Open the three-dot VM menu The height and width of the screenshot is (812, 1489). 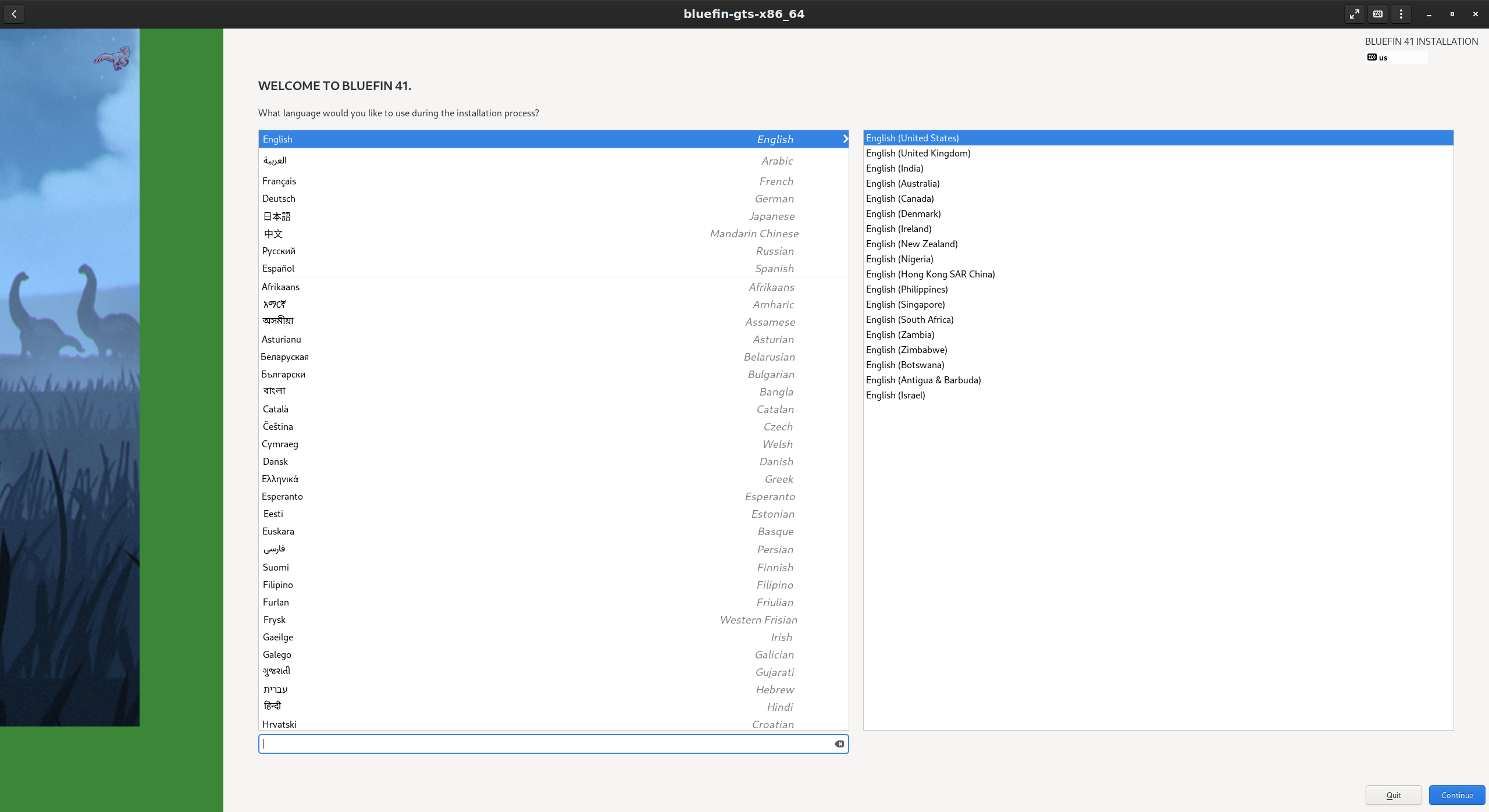pyautogui.click(x=1401, y=14)
